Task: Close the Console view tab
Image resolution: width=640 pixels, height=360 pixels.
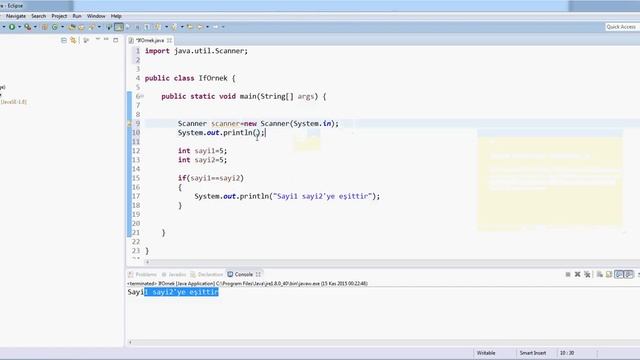Action: tap(258, 274)
